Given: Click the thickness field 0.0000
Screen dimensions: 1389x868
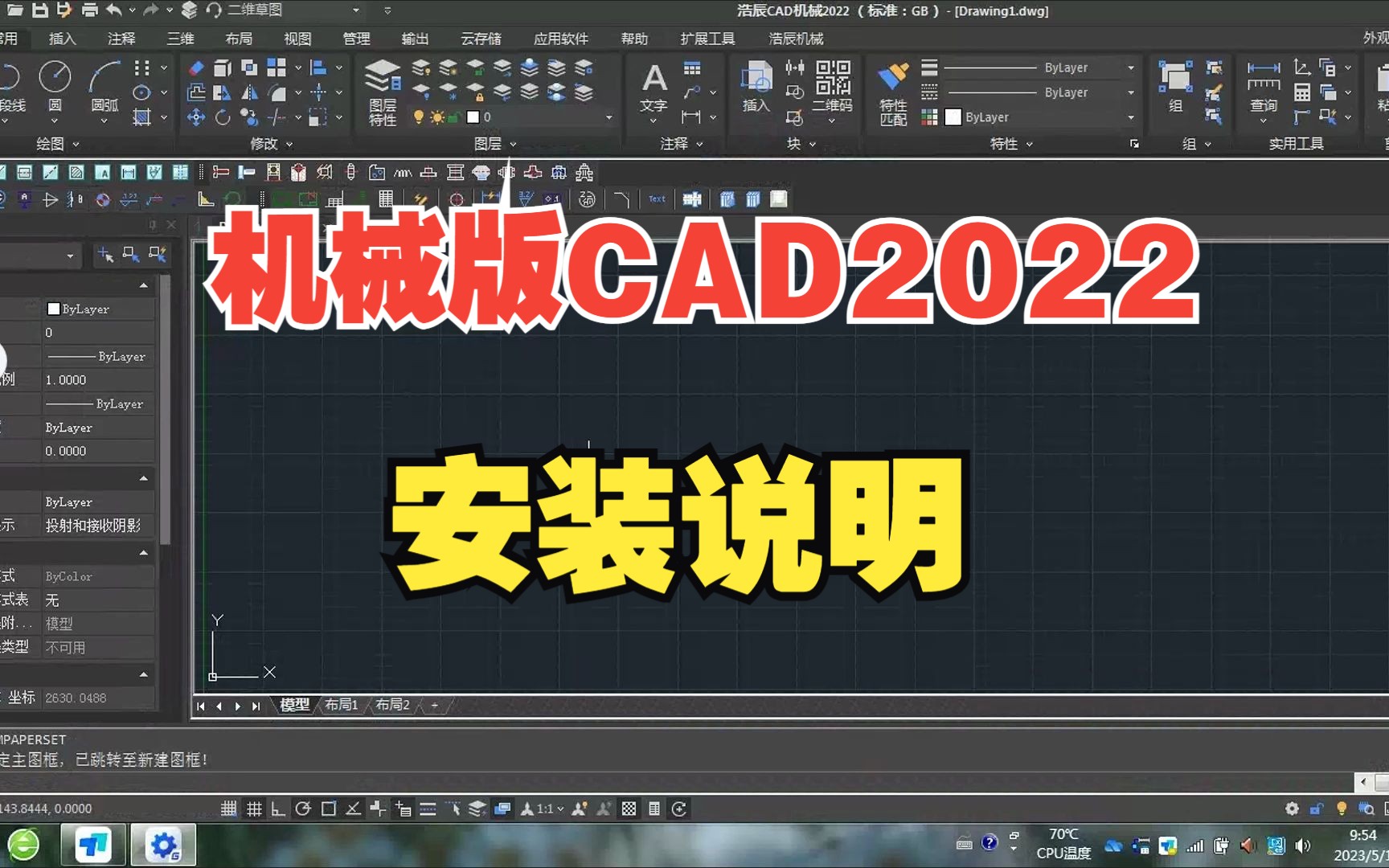Looking at the screenshot, I should (98, 452).
